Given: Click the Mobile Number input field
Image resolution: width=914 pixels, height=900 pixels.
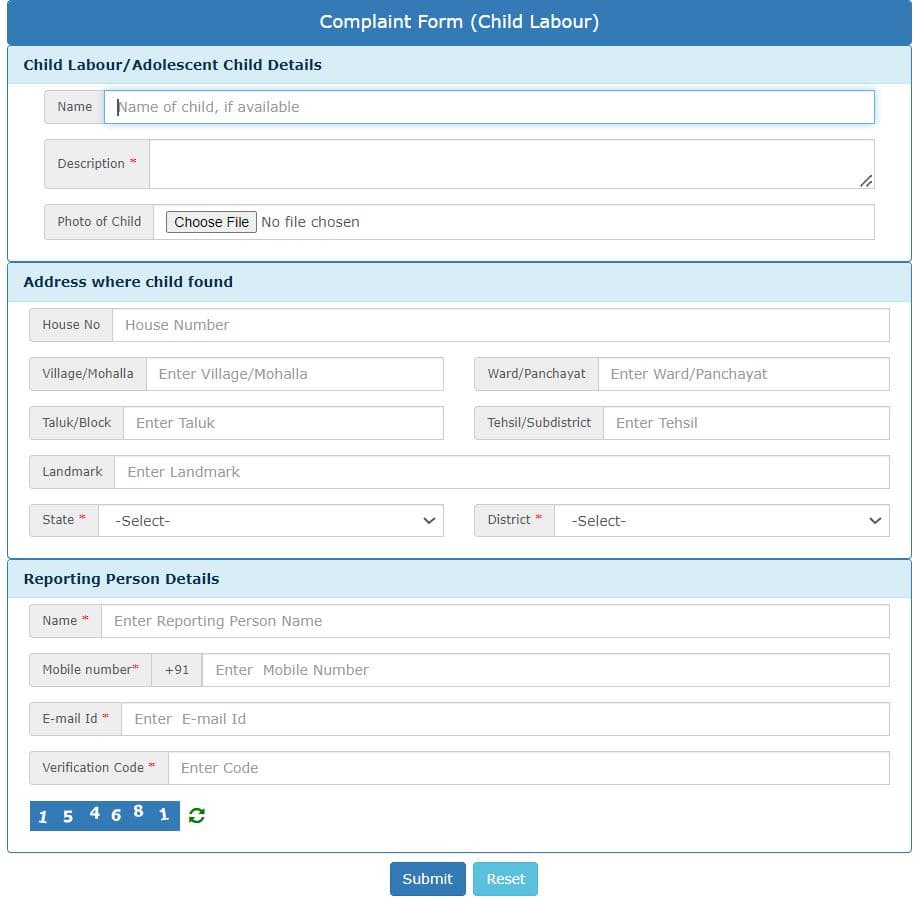Looking at the screenshot, I should point(545,670).
